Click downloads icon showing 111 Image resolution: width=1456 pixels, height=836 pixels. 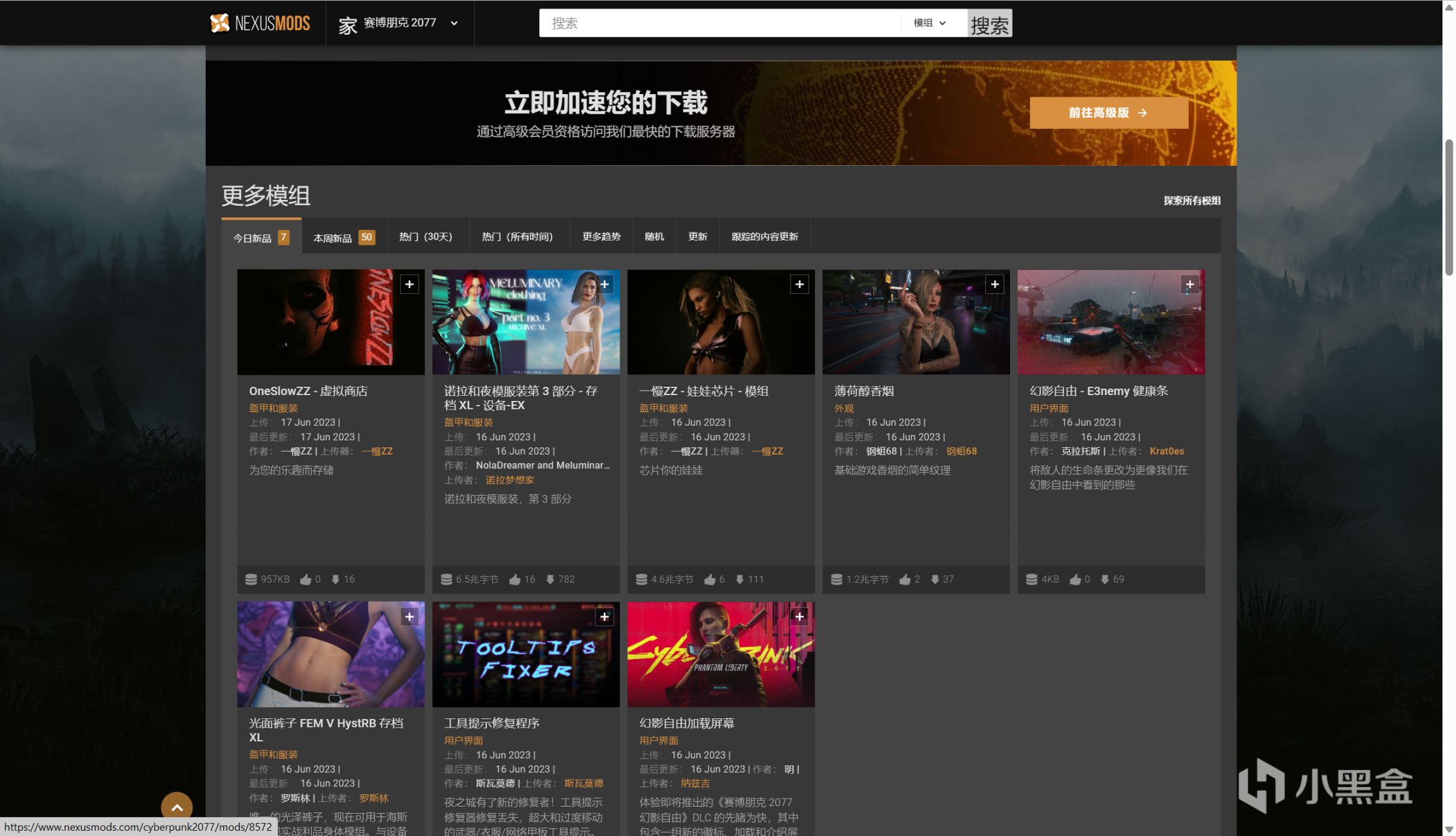(740, 579)
